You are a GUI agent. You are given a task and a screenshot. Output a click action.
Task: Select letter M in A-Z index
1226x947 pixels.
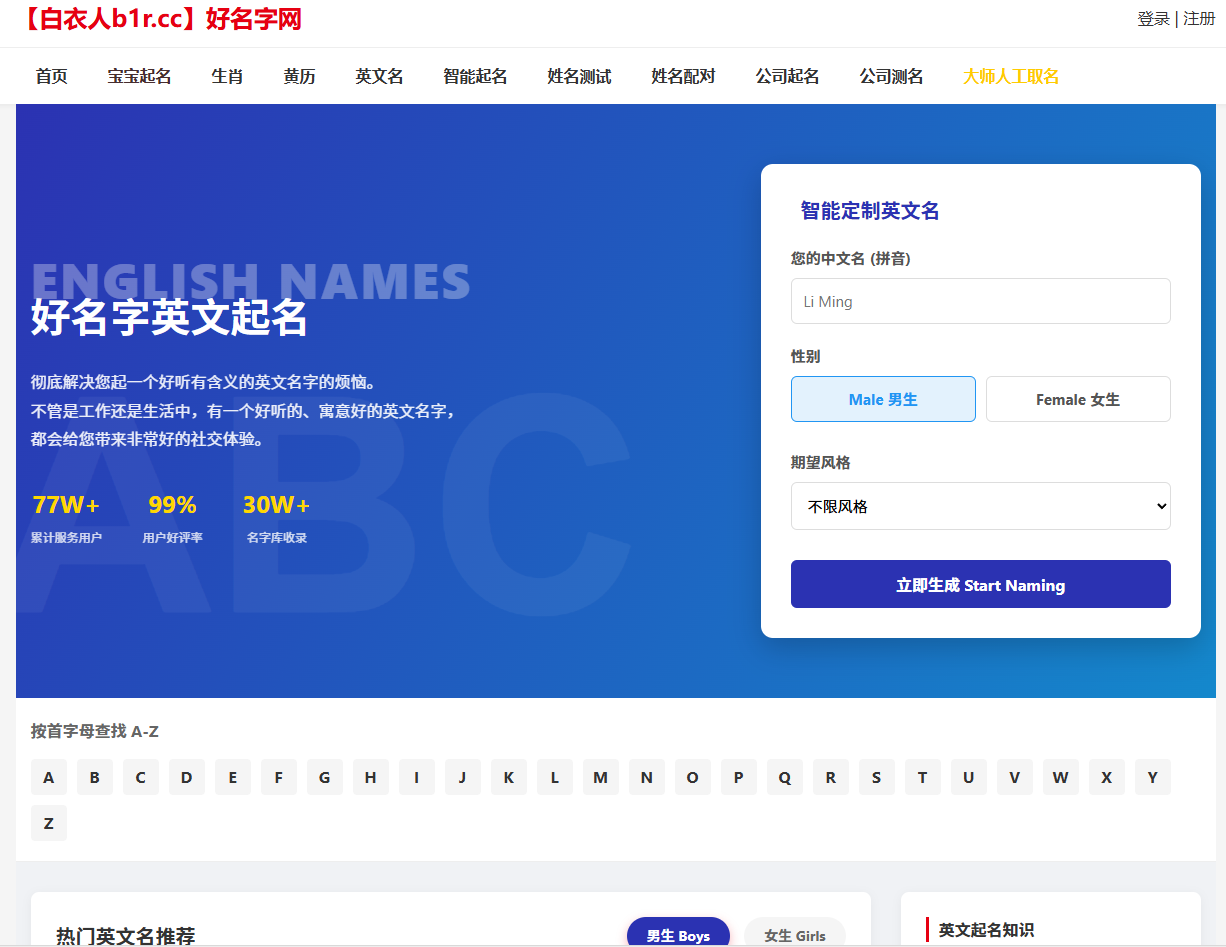coord(600,777)
